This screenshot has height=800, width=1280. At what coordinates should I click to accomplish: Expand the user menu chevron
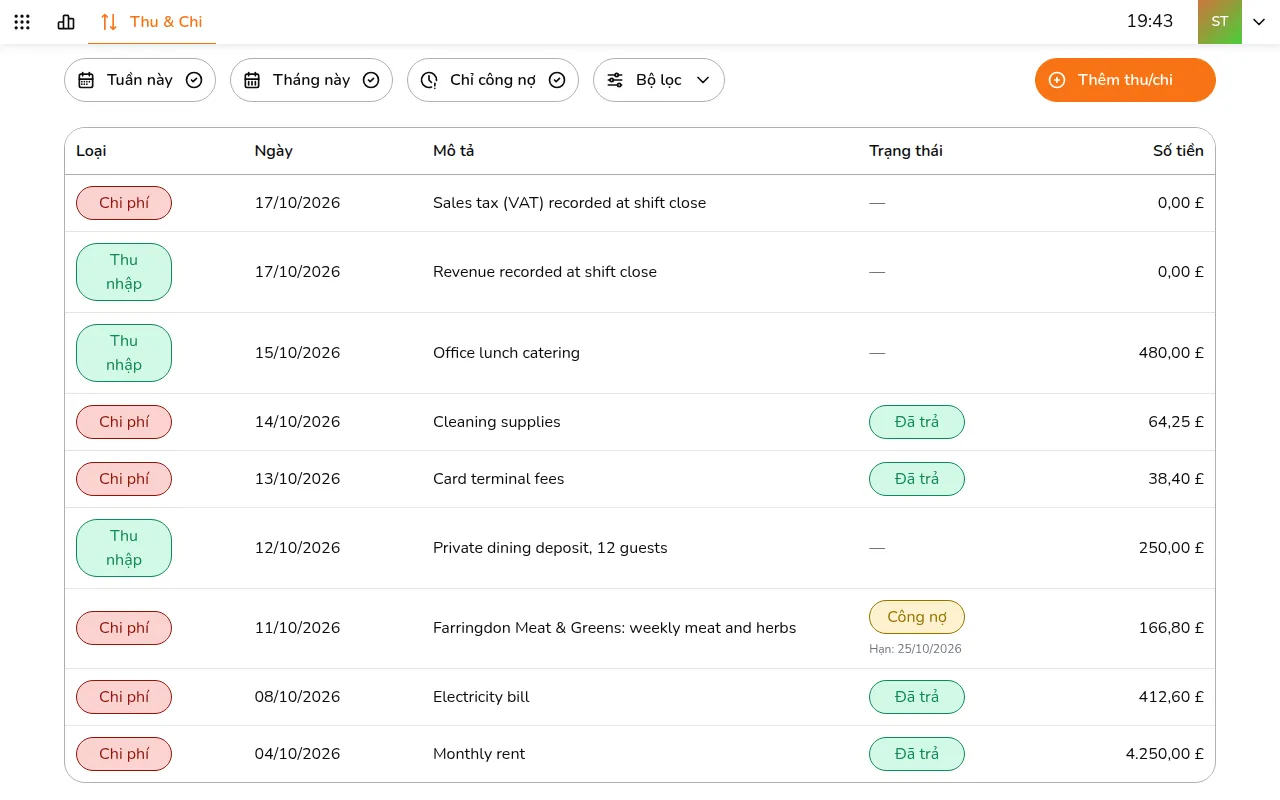(1259, 22)
